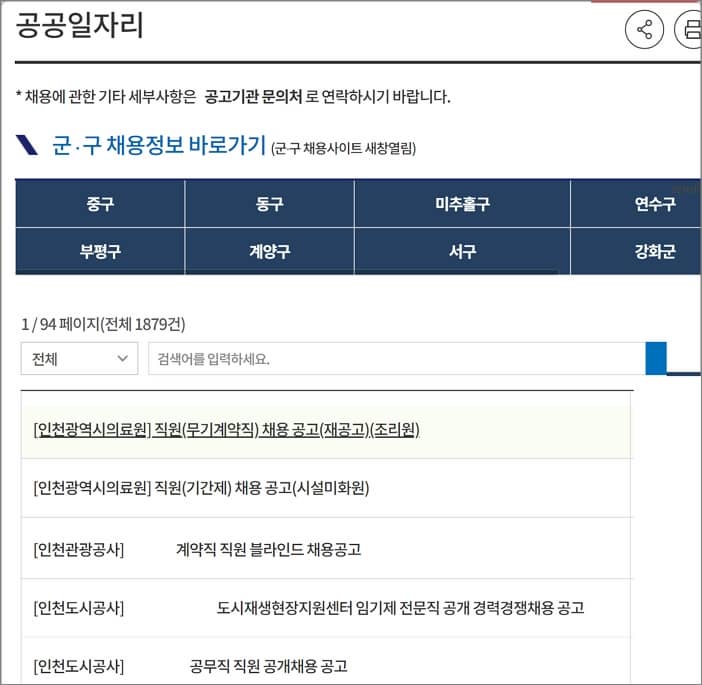Open the 서구 recruitment site link

coord(462,251)
